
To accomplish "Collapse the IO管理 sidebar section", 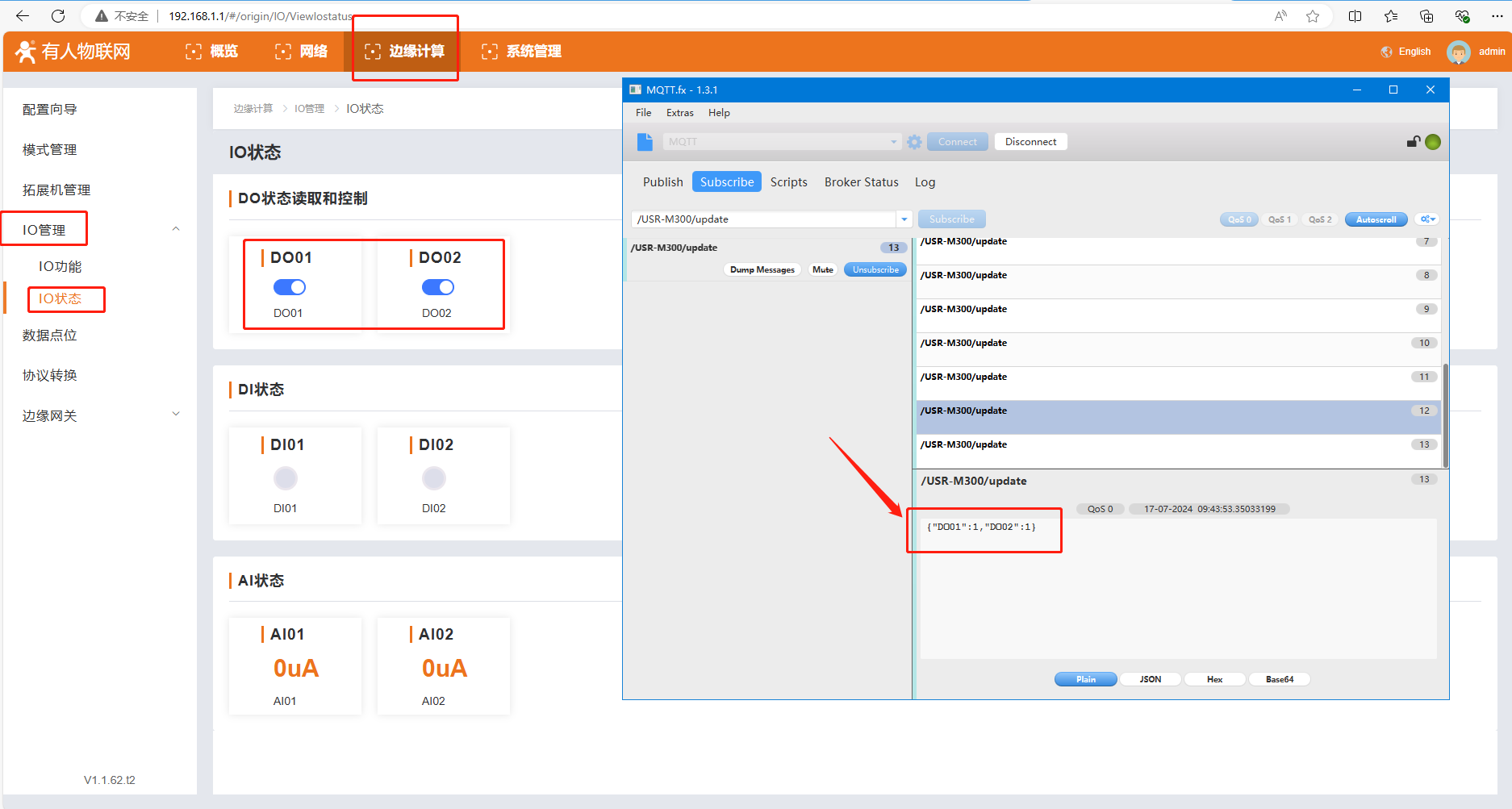I will [x=176, y=229].
